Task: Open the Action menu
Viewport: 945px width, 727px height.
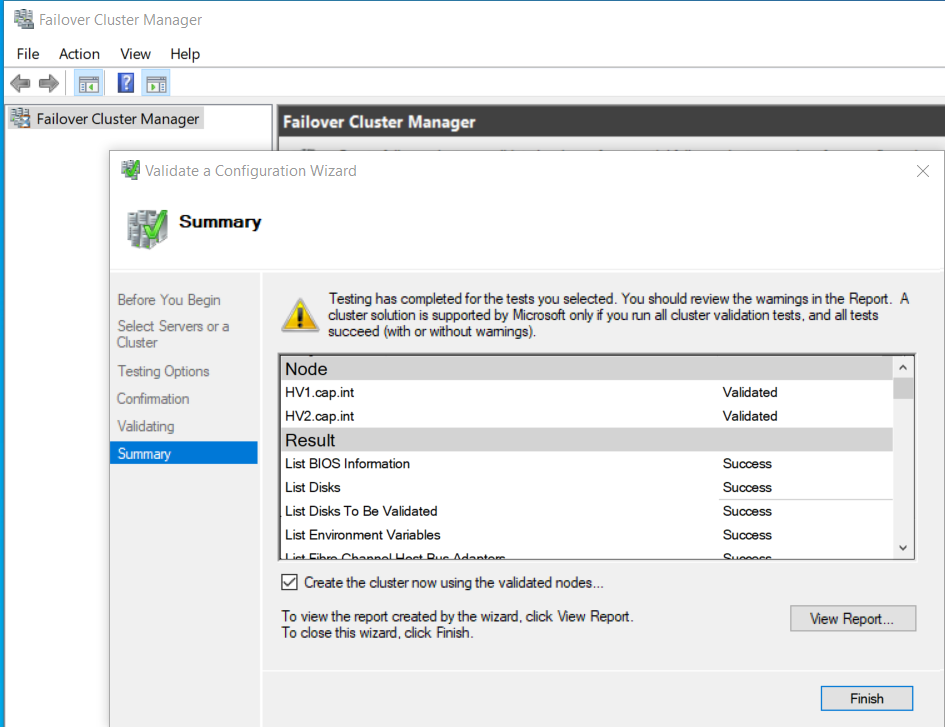Action: pos(79,54)
